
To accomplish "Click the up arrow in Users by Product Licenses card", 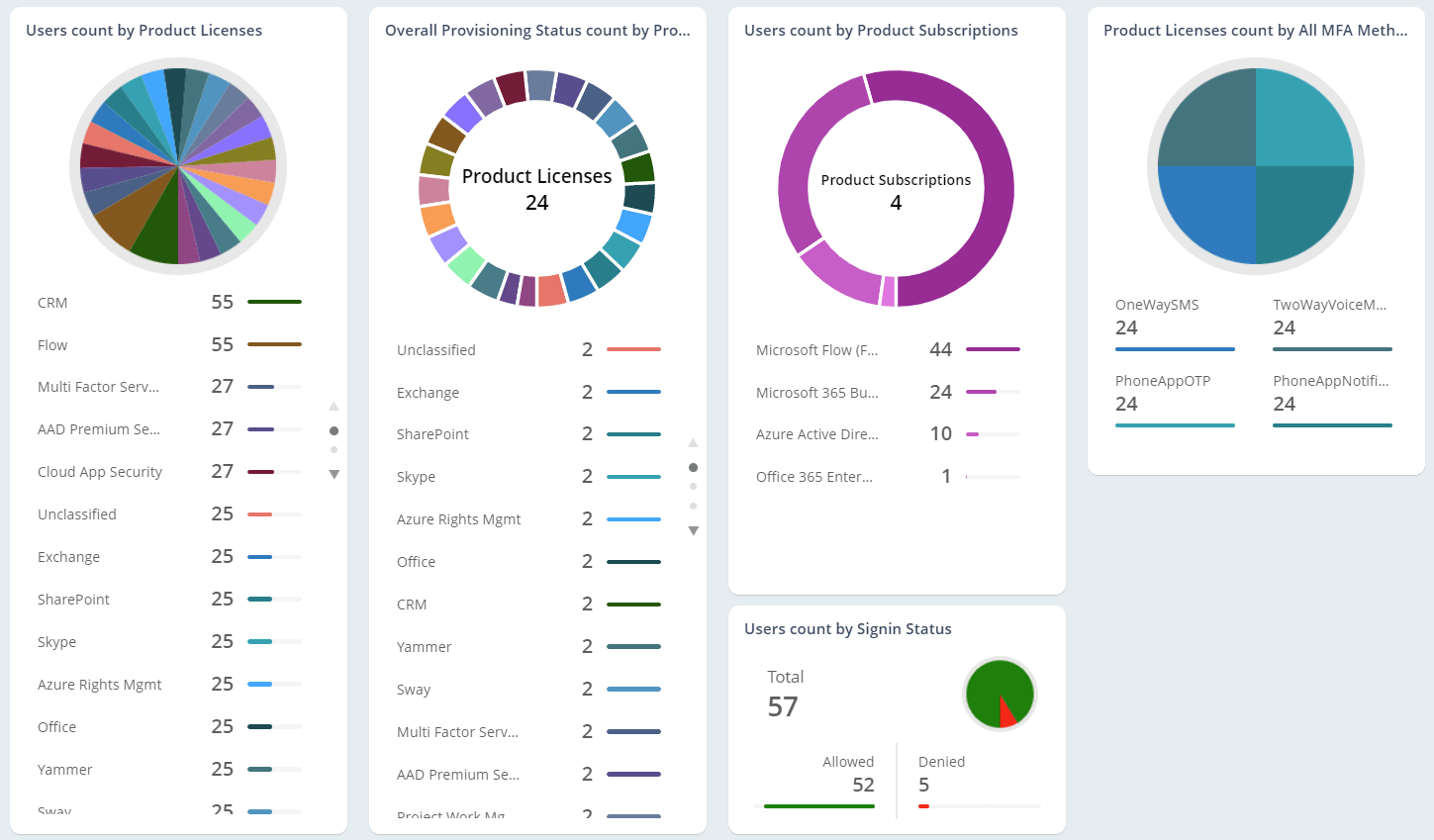I will 334,406.
